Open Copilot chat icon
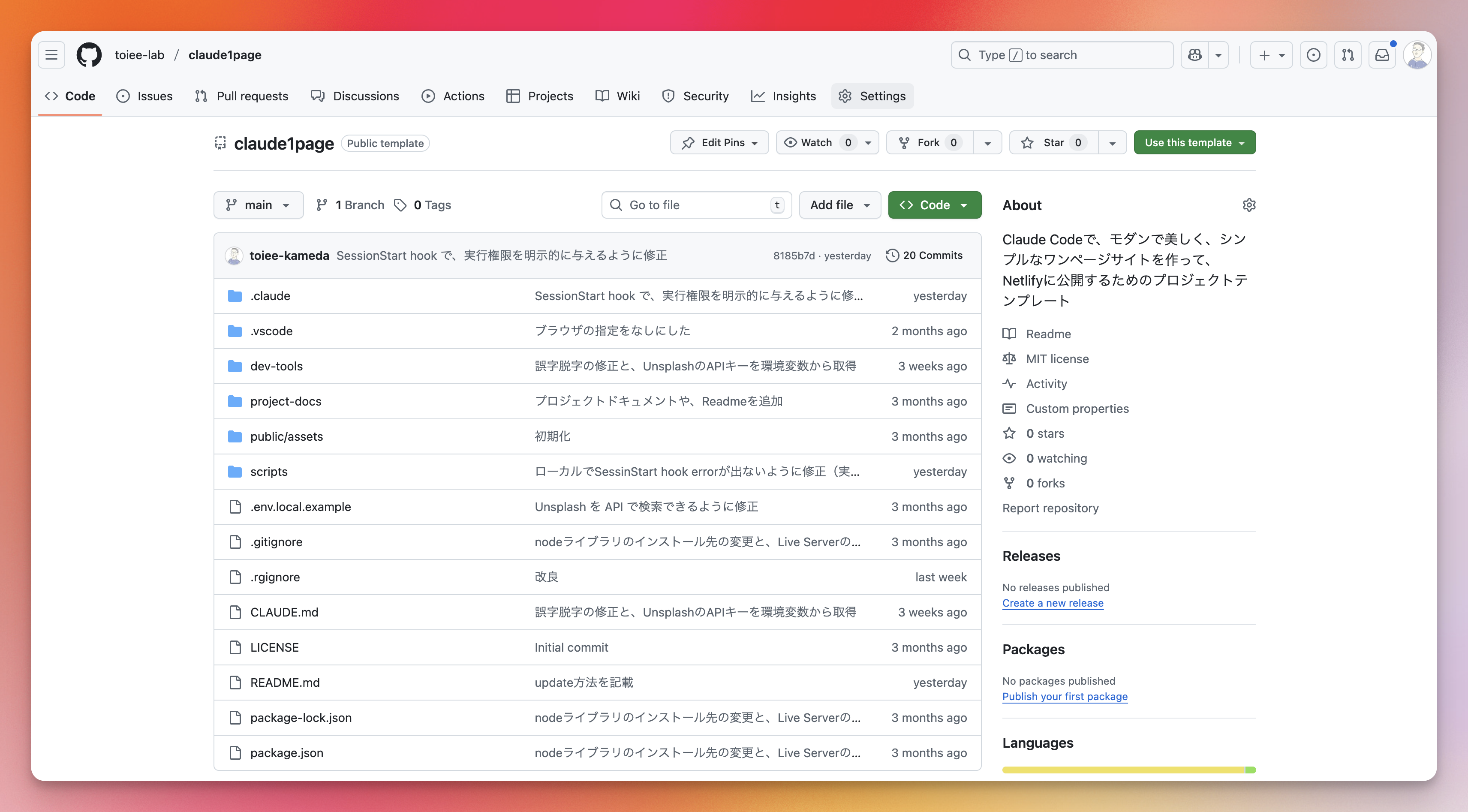The image size is (1468, 812). point(1195,55)
